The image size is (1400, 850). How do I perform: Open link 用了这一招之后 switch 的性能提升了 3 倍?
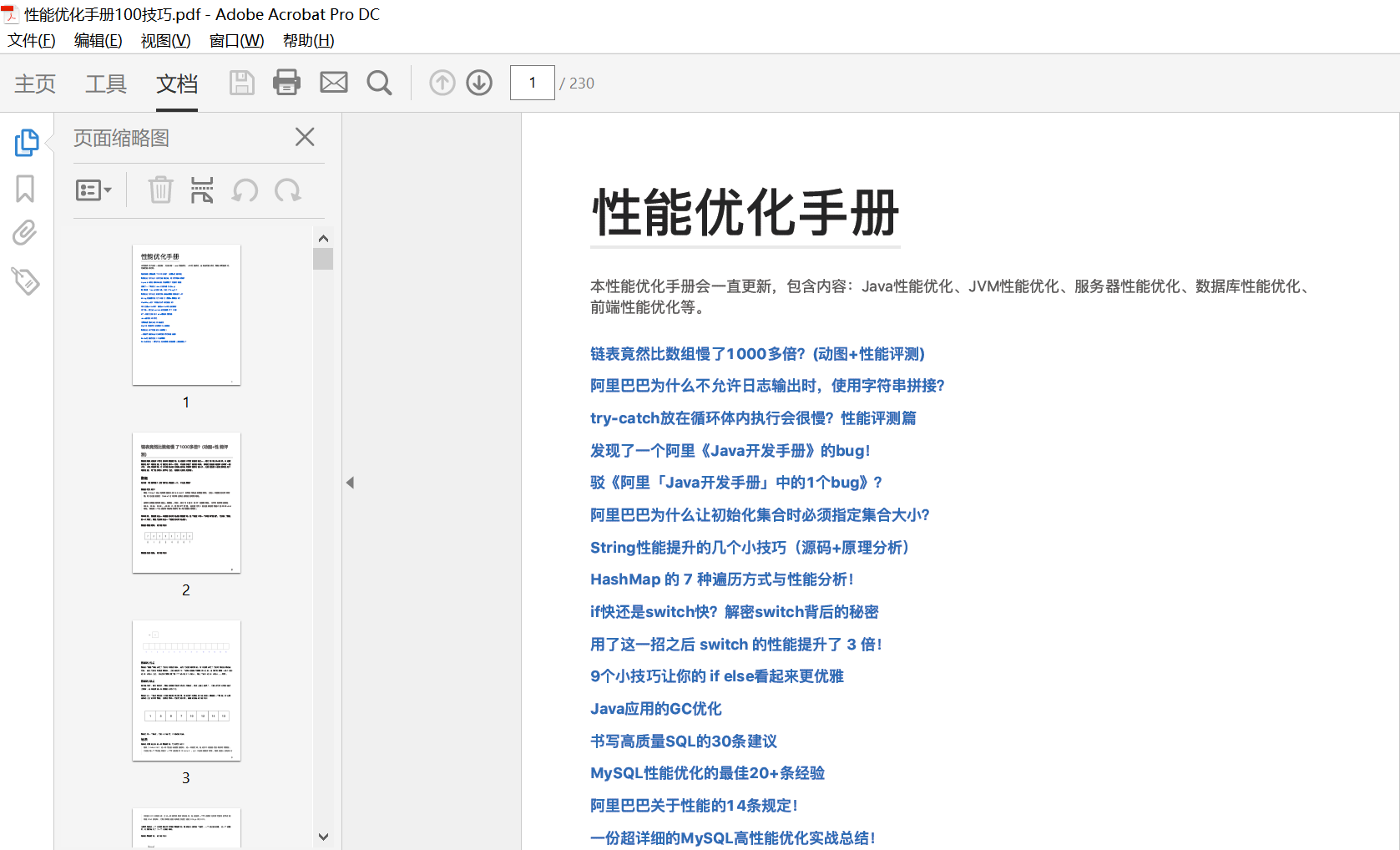tap(736, 645)
